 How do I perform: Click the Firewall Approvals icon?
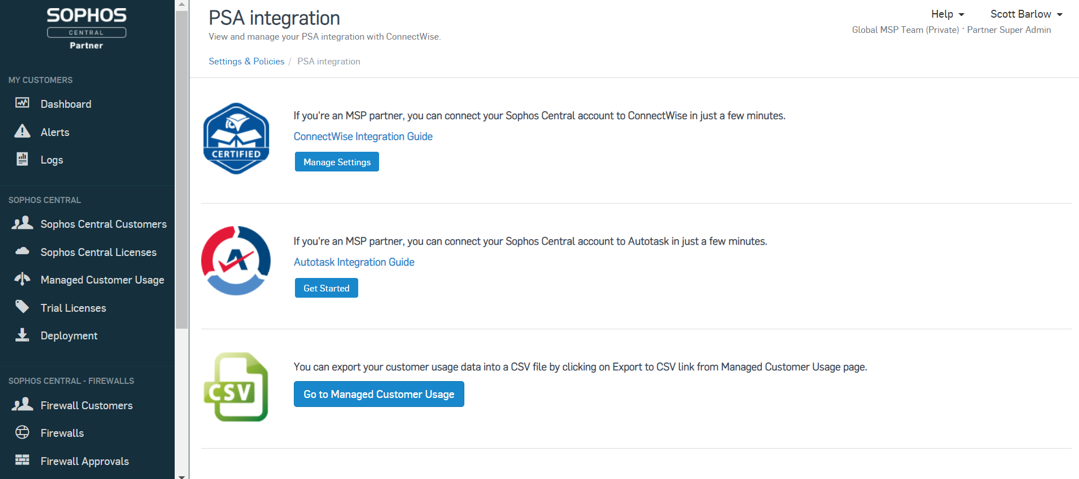(22, 461)
